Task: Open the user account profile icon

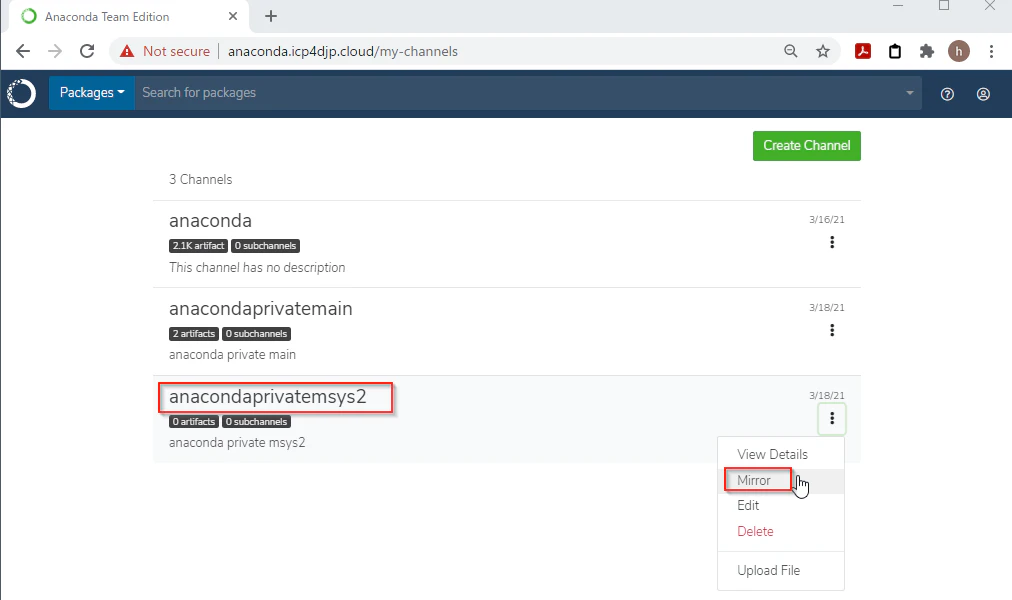Action: coord(983,94)
